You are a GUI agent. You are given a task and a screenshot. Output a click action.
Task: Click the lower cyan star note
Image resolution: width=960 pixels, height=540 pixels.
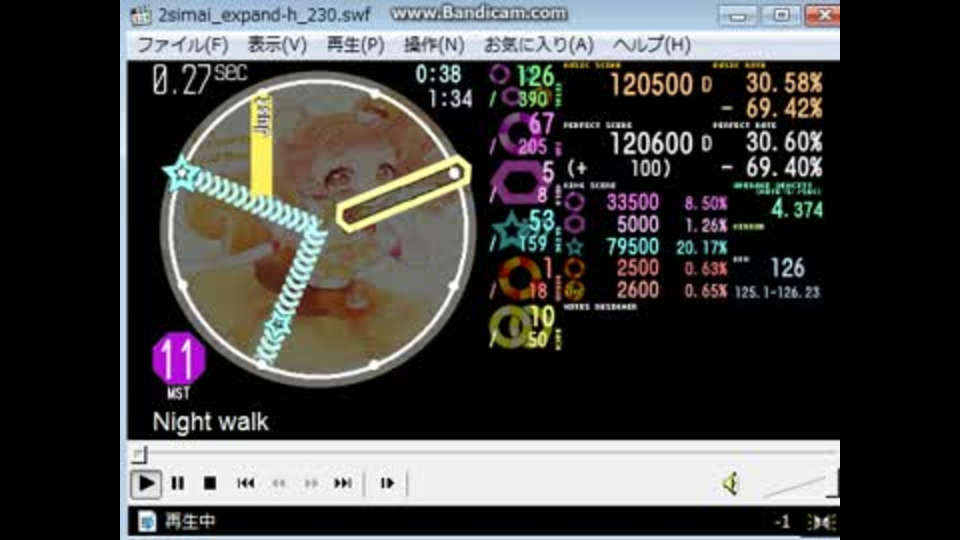pyautogui.click(x=279, y=326)
